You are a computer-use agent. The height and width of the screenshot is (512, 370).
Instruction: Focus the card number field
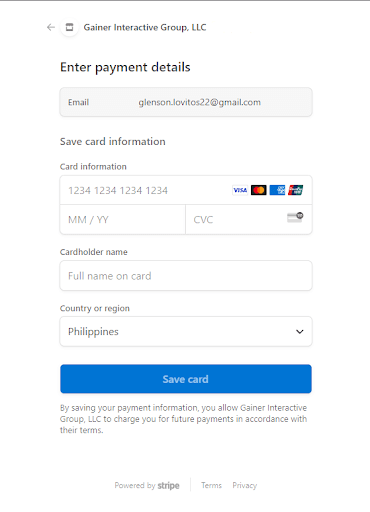186,190
